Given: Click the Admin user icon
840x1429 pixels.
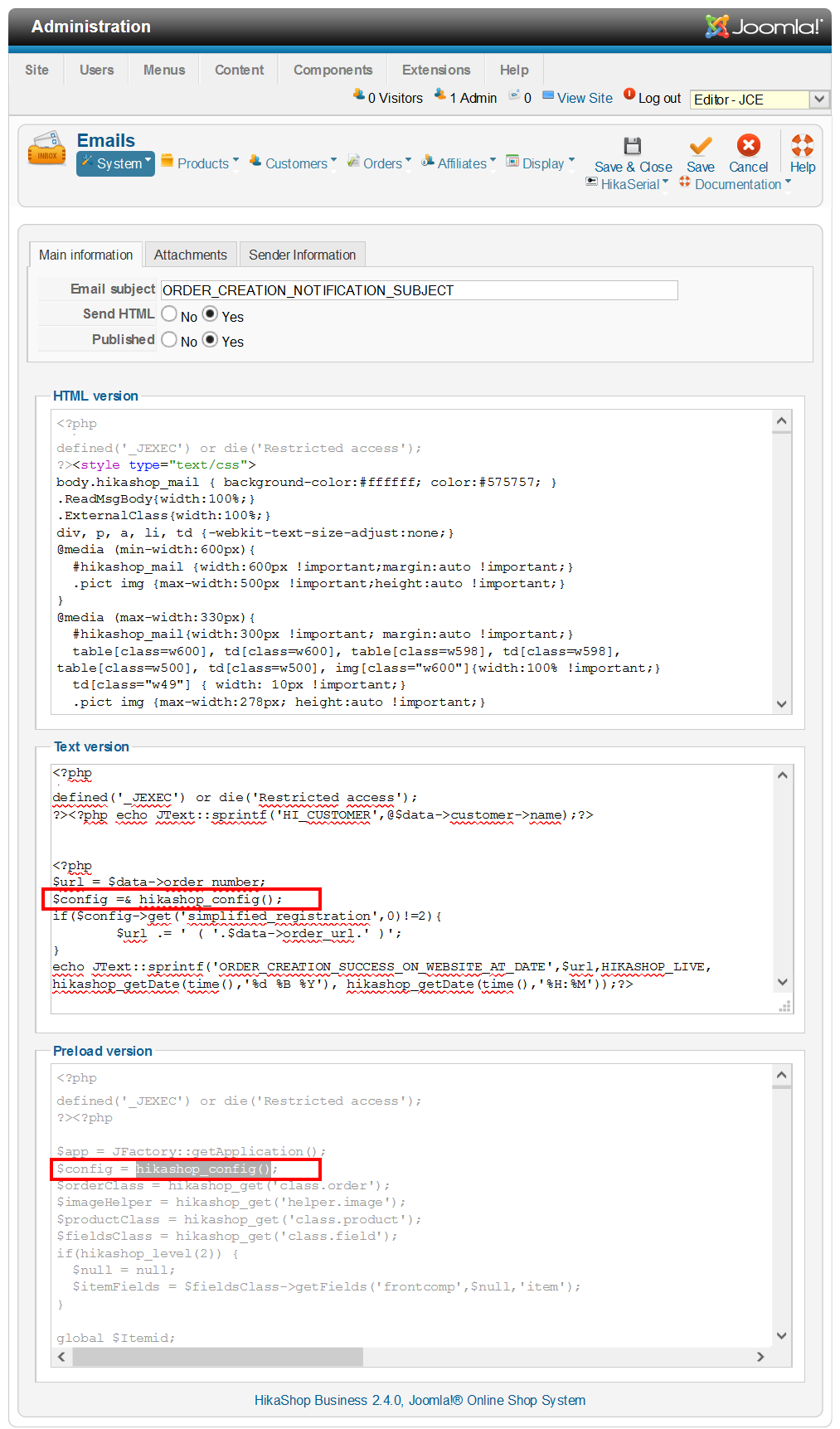Looking at the screenshot, I should point(440,95).
